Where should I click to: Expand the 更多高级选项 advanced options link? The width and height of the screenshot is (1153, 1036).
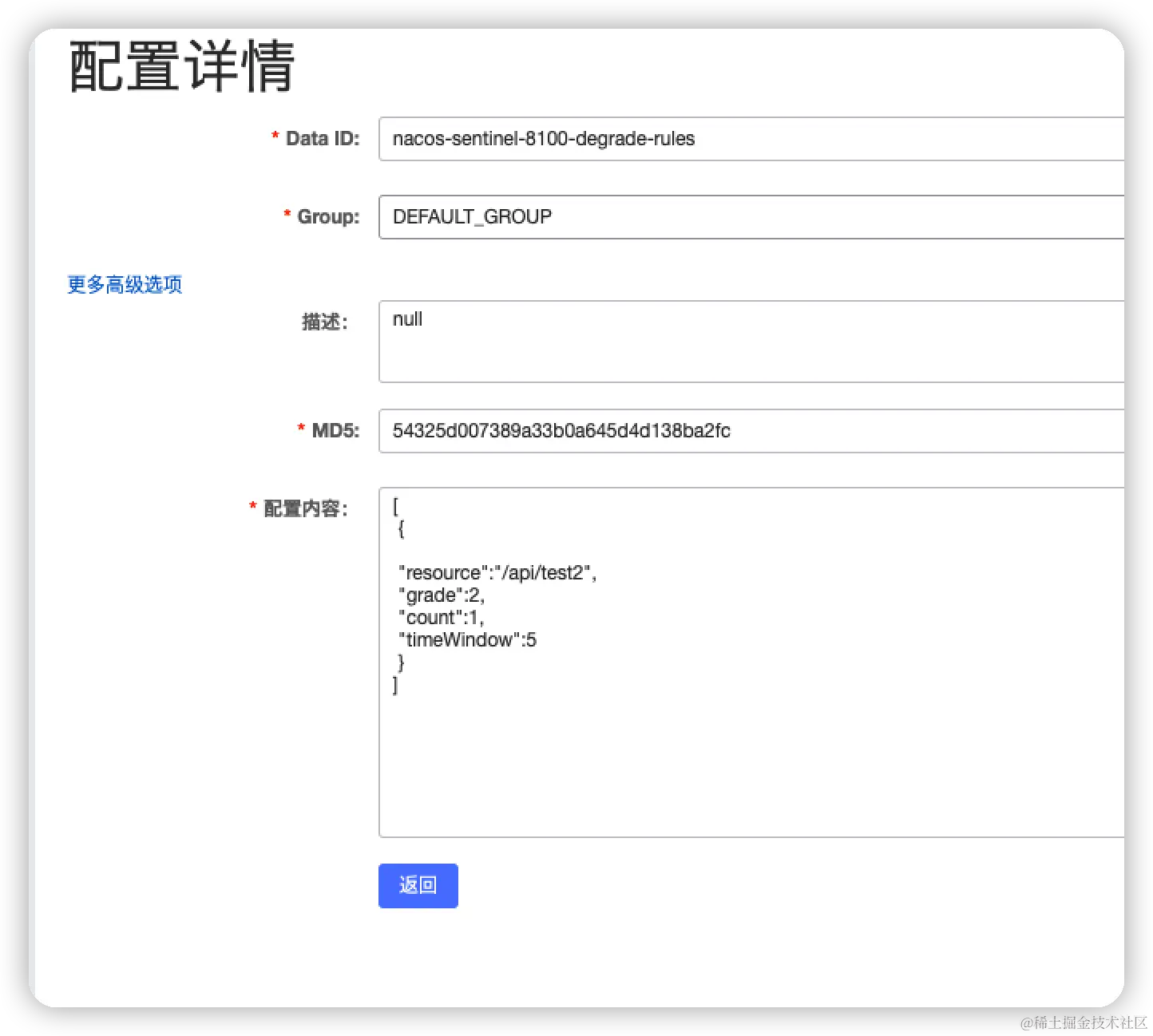pyautogui.click(x=124, y=284)
